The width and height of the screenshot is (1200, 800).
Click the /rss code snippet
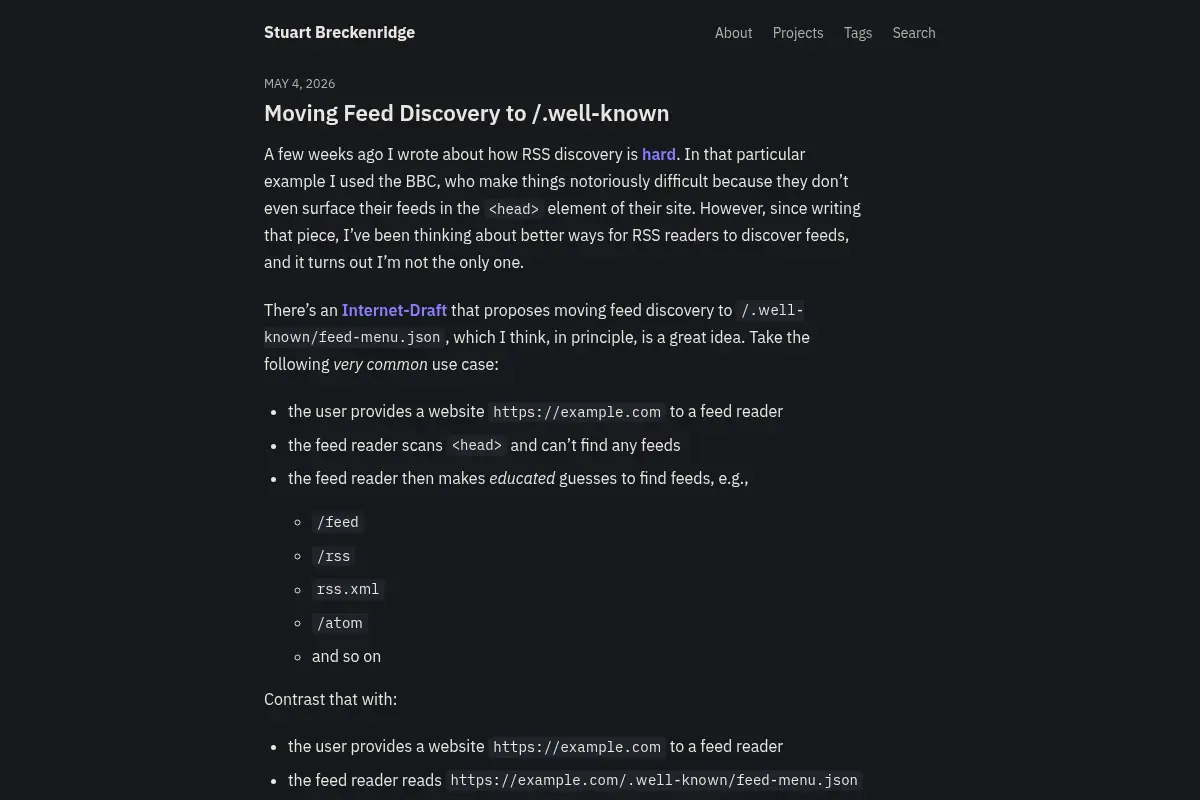pyautogui.click(x=334, y=556)
